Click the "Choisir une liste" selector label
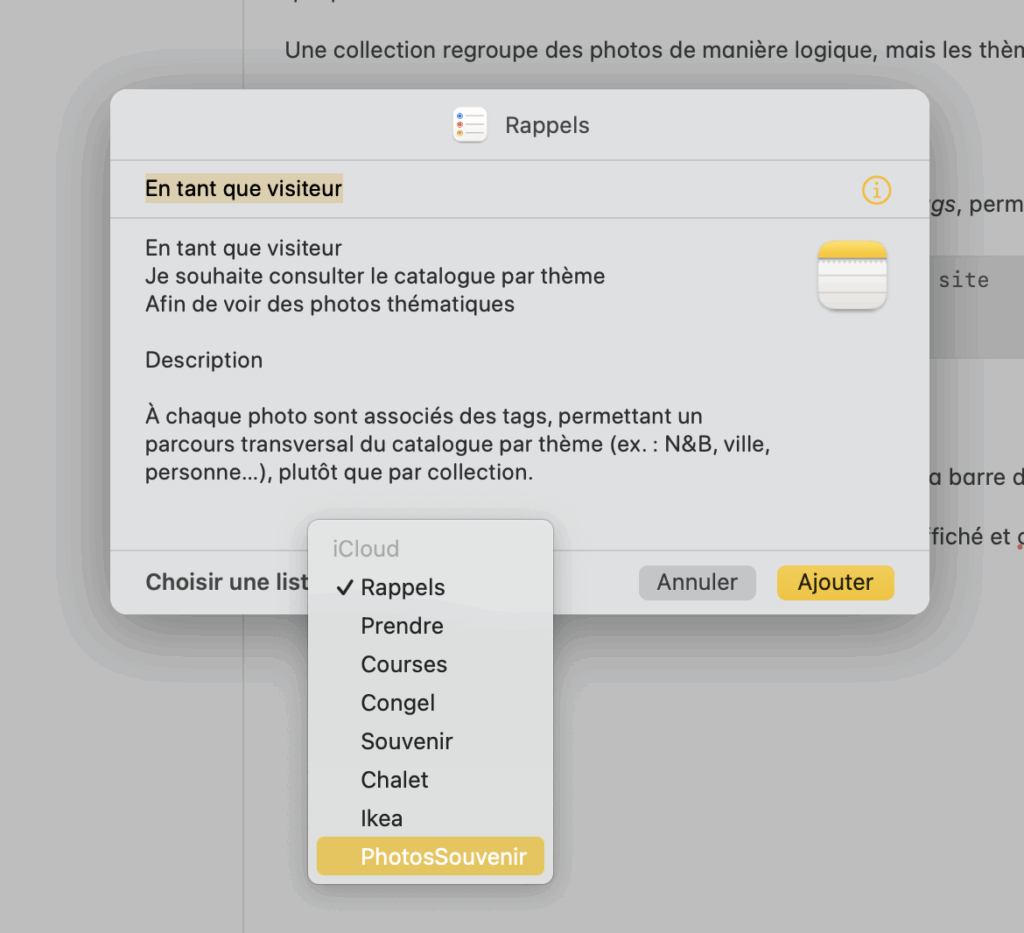Image resolution: width=1024 pixels, height=933 pixels. click(x=227, y=582)
